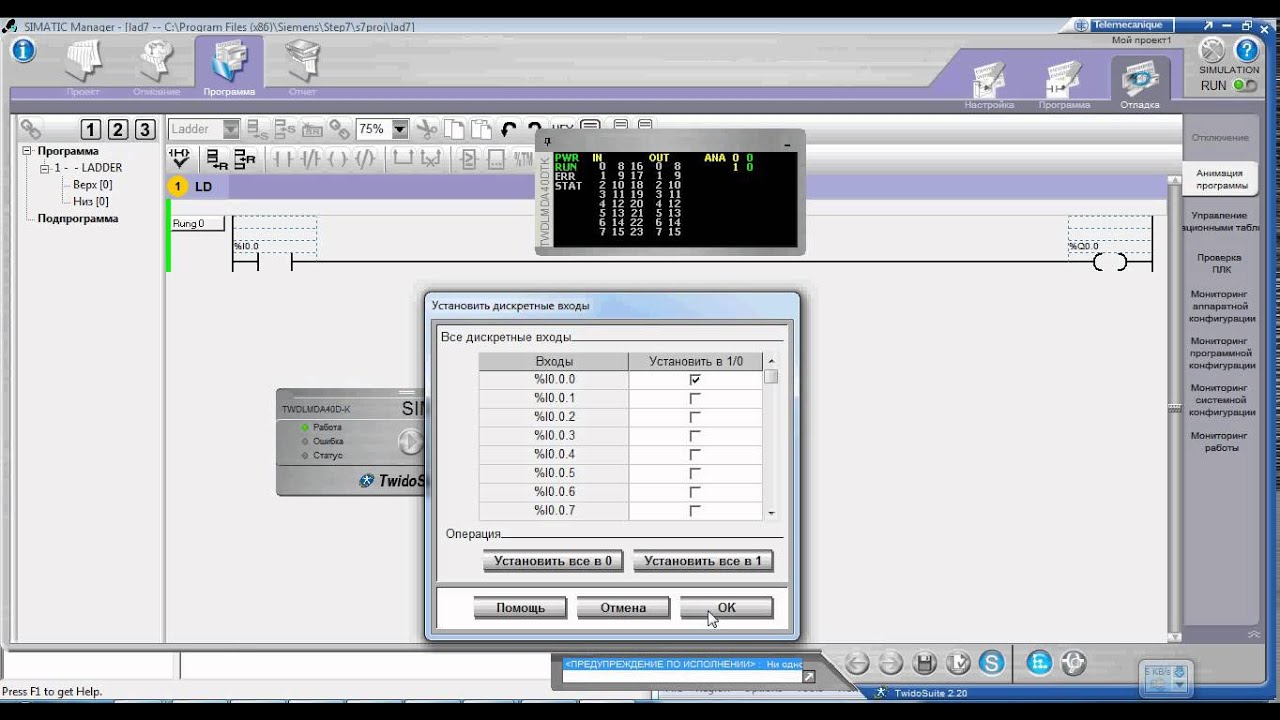Click the wrench settings icon top right
This screenshot has height=720, width=1280.
pos(1211,51)
